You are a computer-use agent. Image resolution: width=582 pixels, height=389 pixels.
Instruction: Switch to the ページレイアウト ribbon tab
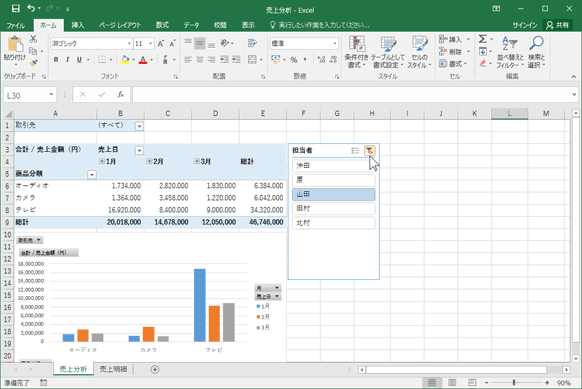[120, 25]
